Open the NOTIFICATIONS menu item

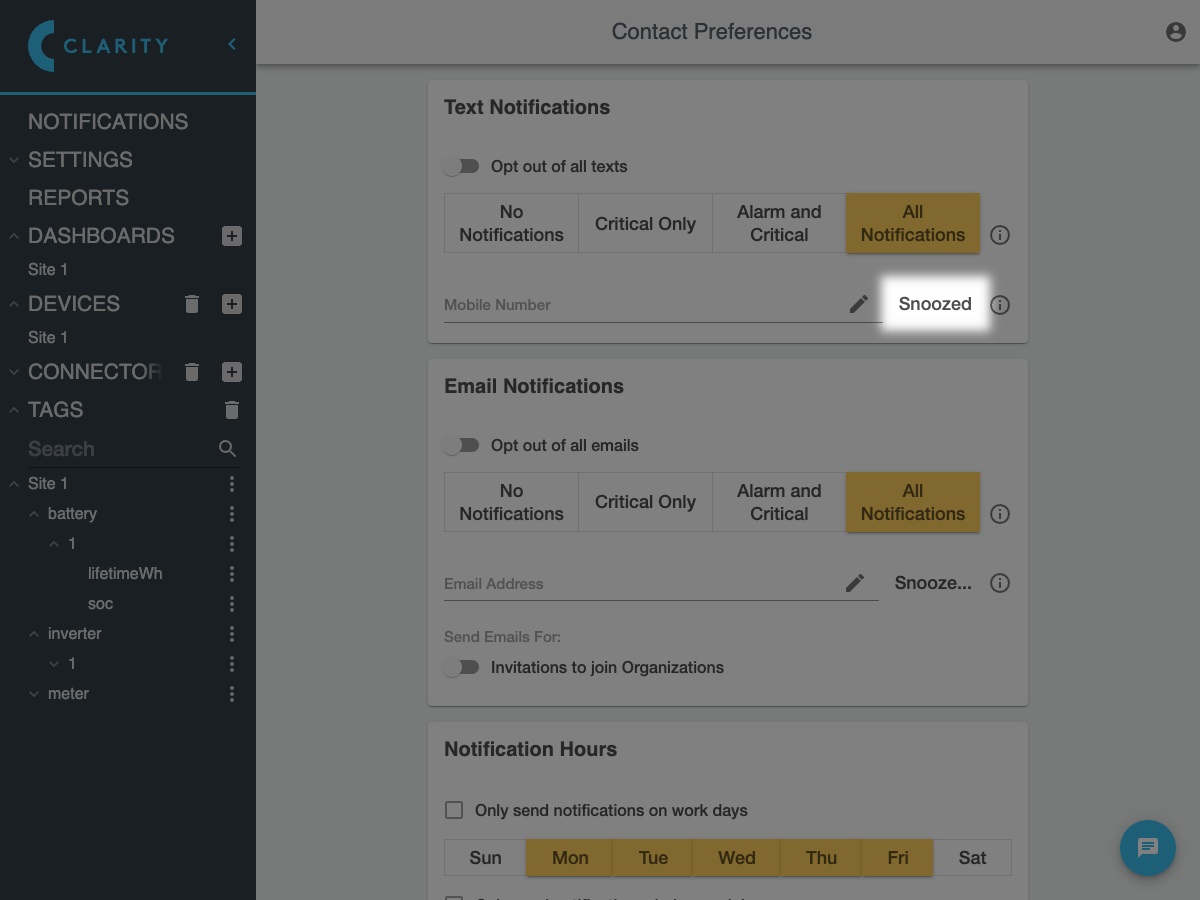(x=108, y=122)
